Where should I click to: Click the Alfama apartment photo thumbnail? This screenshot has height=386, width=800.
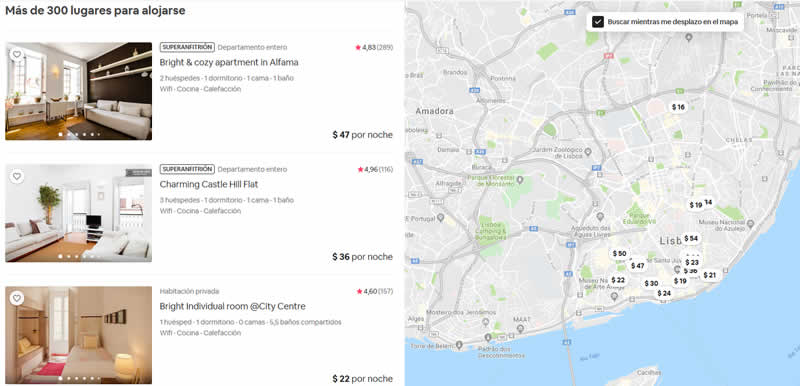[x=79, y=91]
